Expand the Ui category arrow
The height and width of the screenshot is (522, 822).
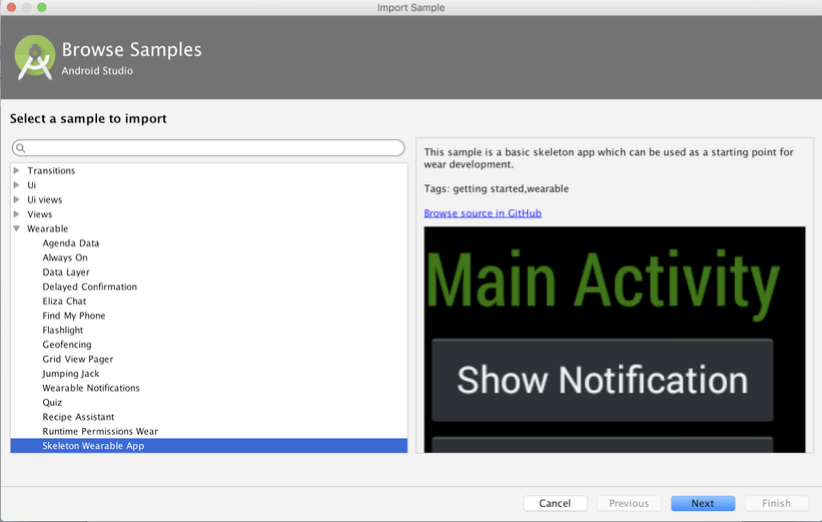[x=17, y=185]
